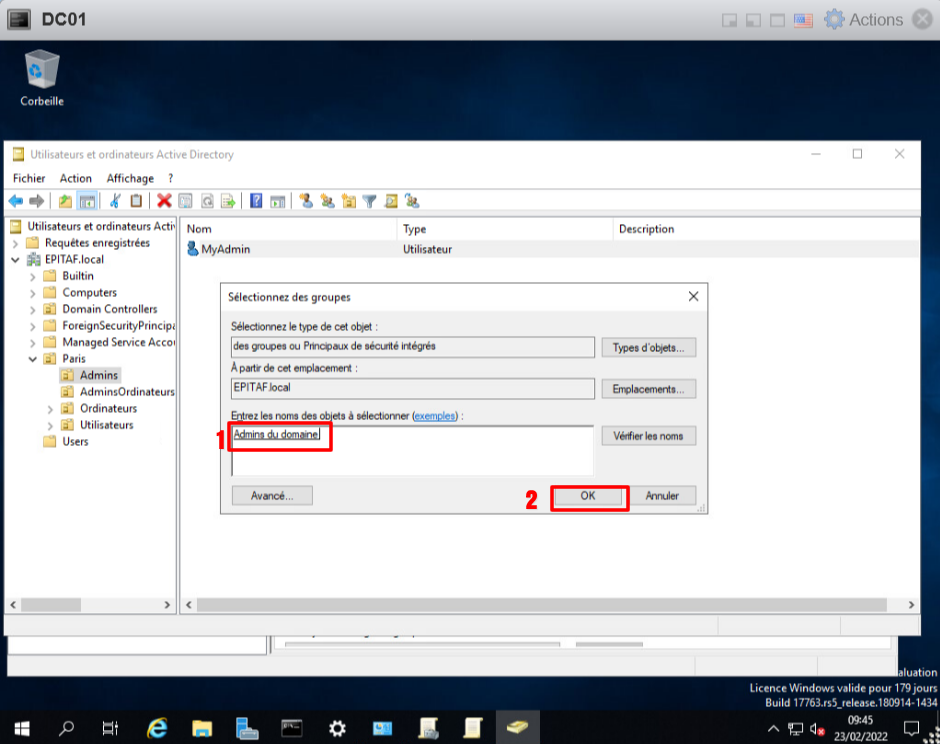Click the red Delete toolbar icon
Screen dimensions: 940x744
(164, 201)
